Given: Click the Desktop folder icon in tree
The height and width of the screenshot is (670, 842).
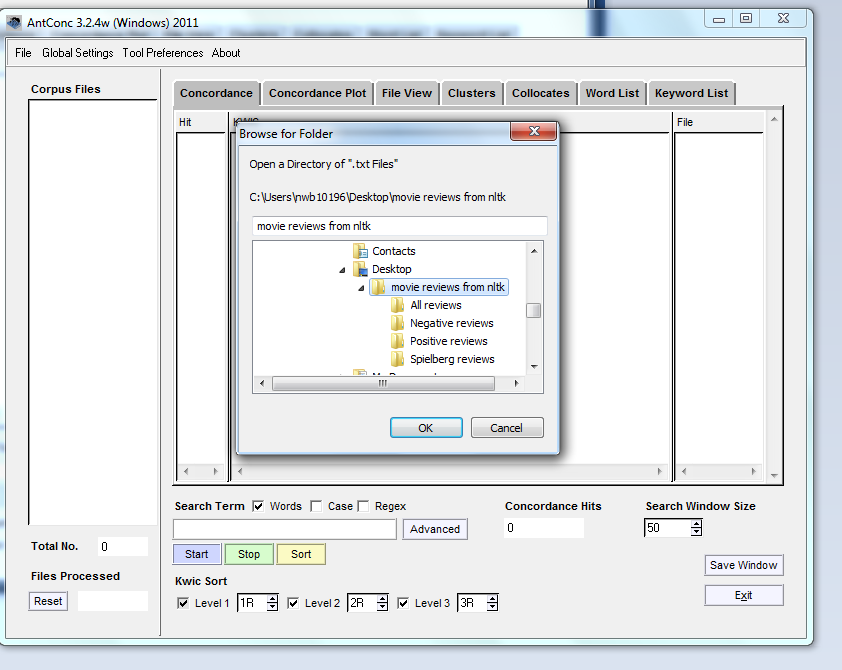Looking at the screenshot, I should [x=360, y=270].
